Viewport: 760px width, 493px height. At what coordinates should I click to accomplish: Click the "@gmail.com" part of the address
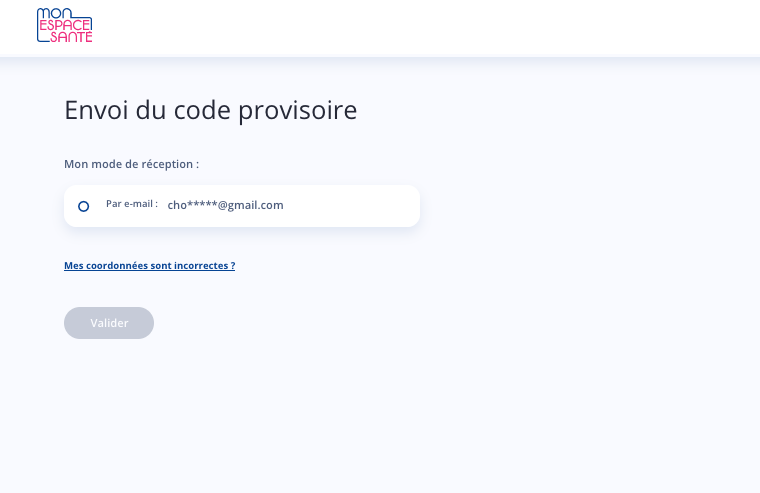pyautogui.click(x=251, y=205)
